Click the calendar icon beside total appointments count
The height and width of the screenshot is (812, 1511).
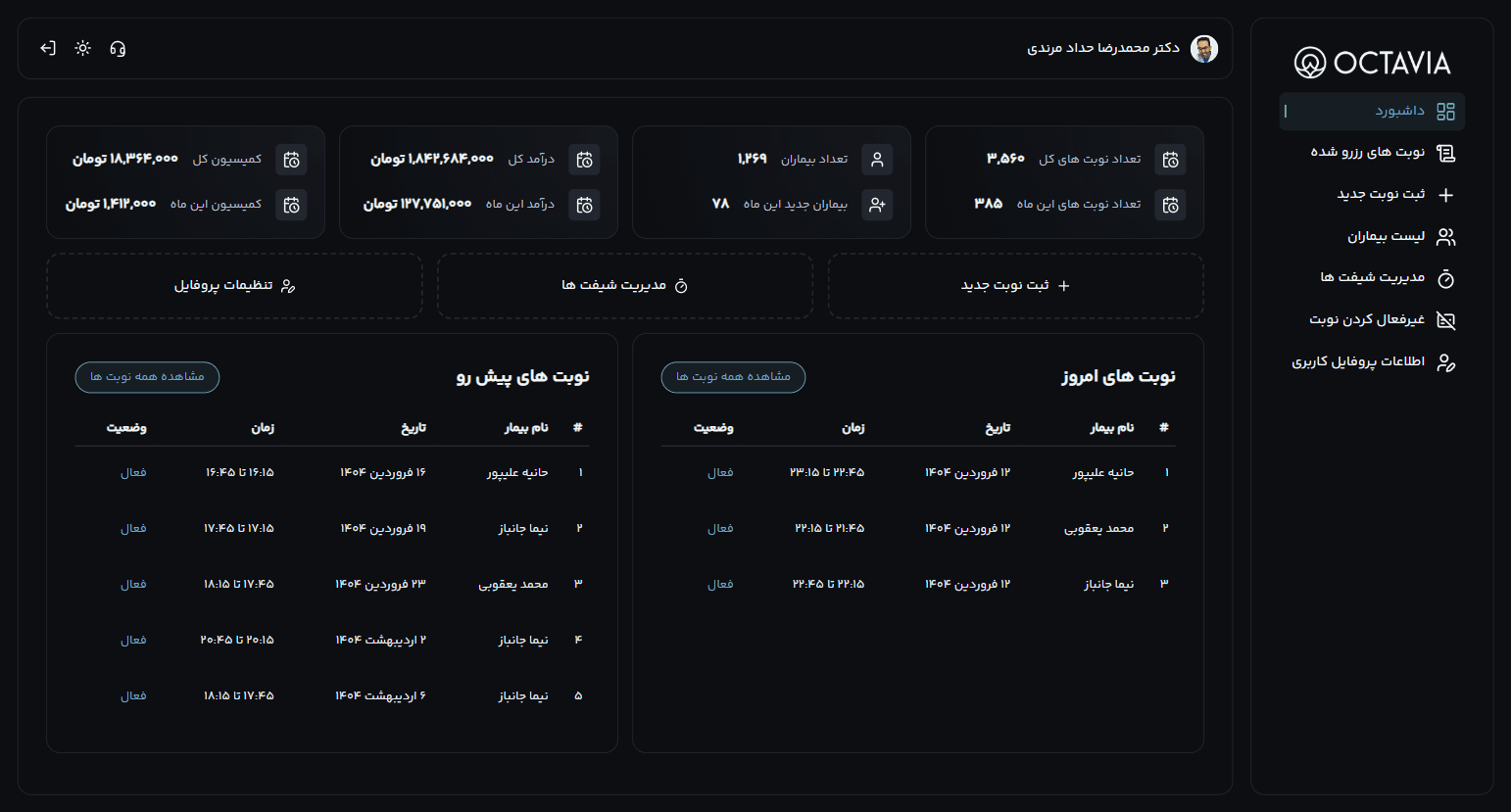coord(1170,159)
